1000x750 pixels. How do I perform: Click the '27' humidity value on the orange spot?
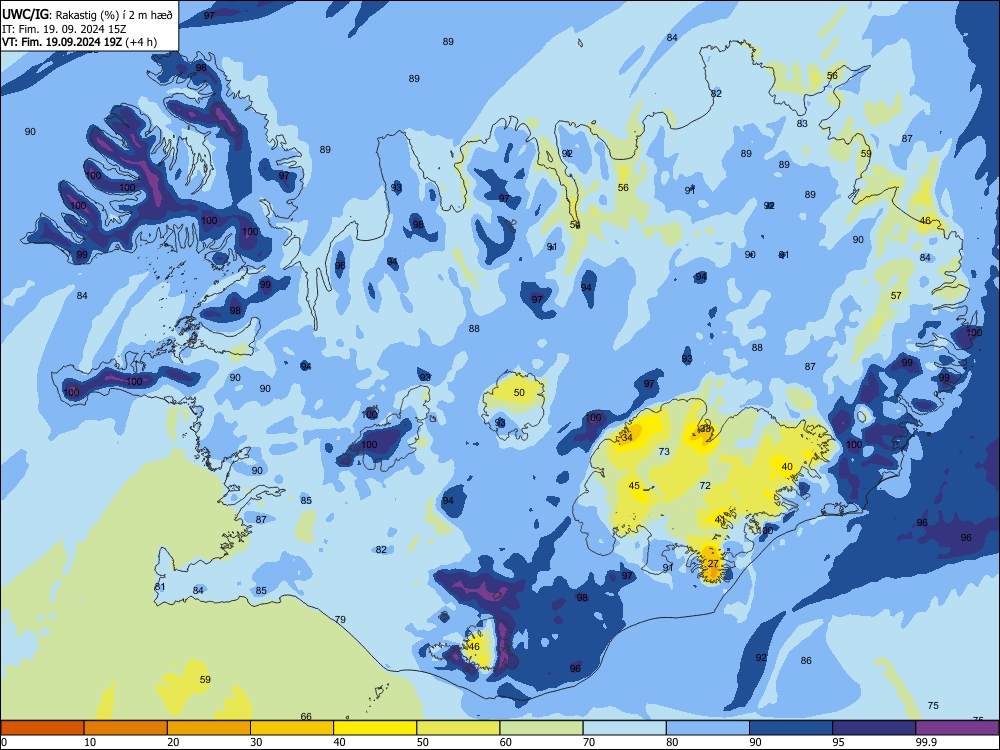tap(713, 563)
